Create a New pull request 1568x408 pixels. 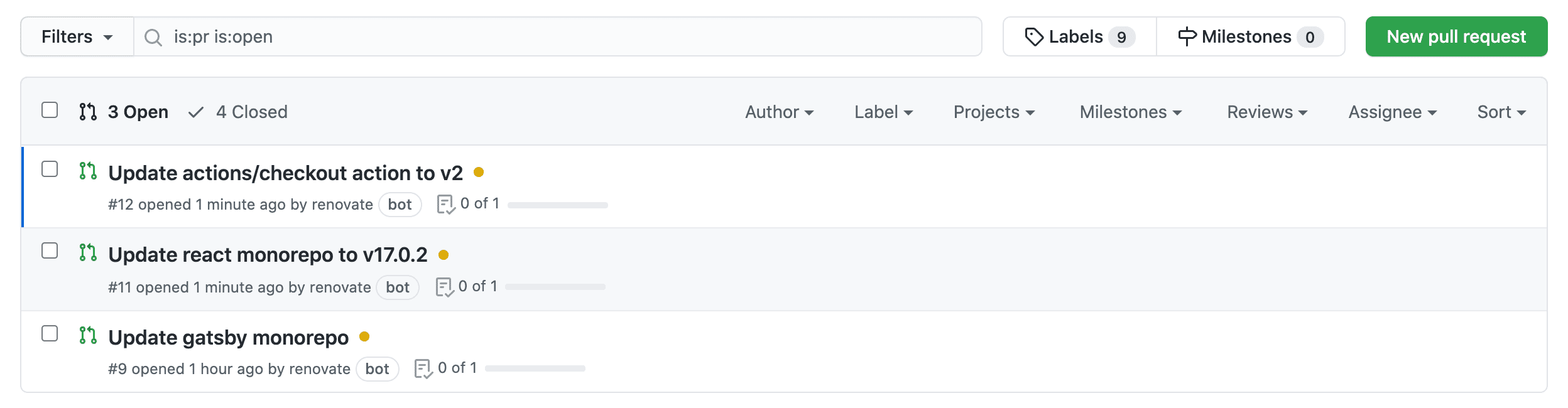click(1456, 36)
